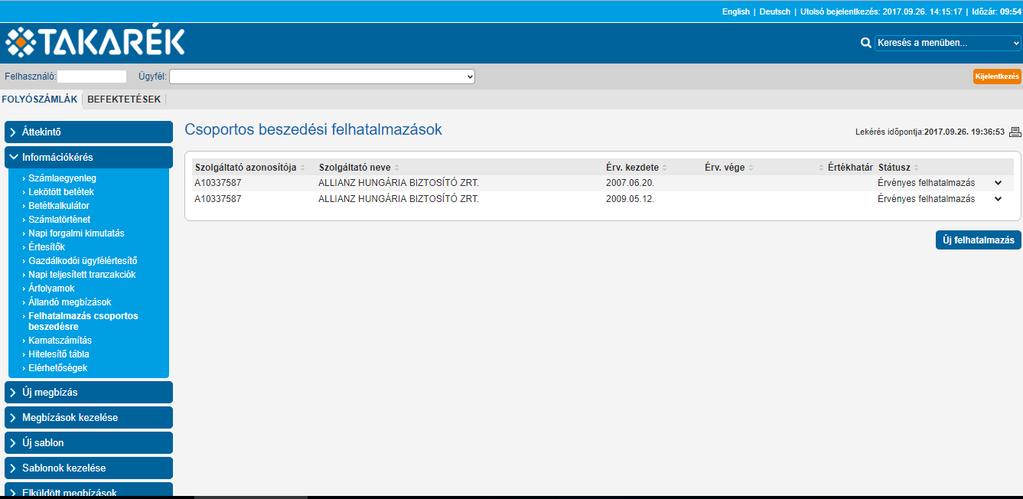Click the Új felhatalmazás button
Viewport: 1023px width, 499px height.
978,240
